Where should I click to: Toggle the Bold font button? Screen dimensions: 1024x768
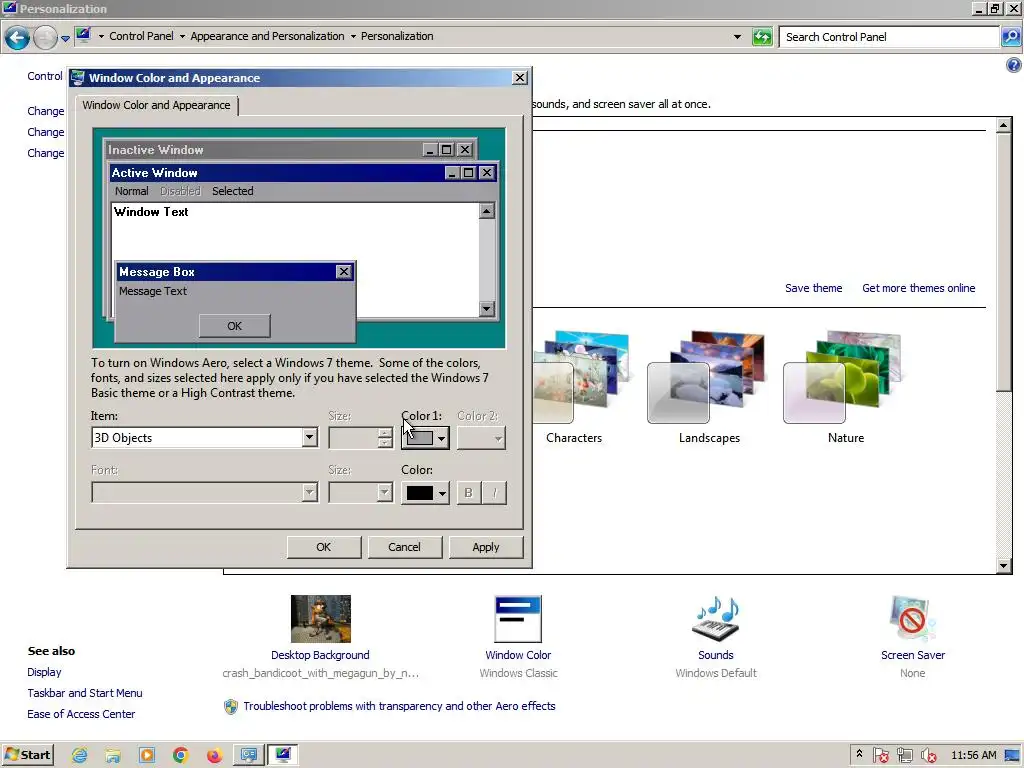(x=468, y=492)
